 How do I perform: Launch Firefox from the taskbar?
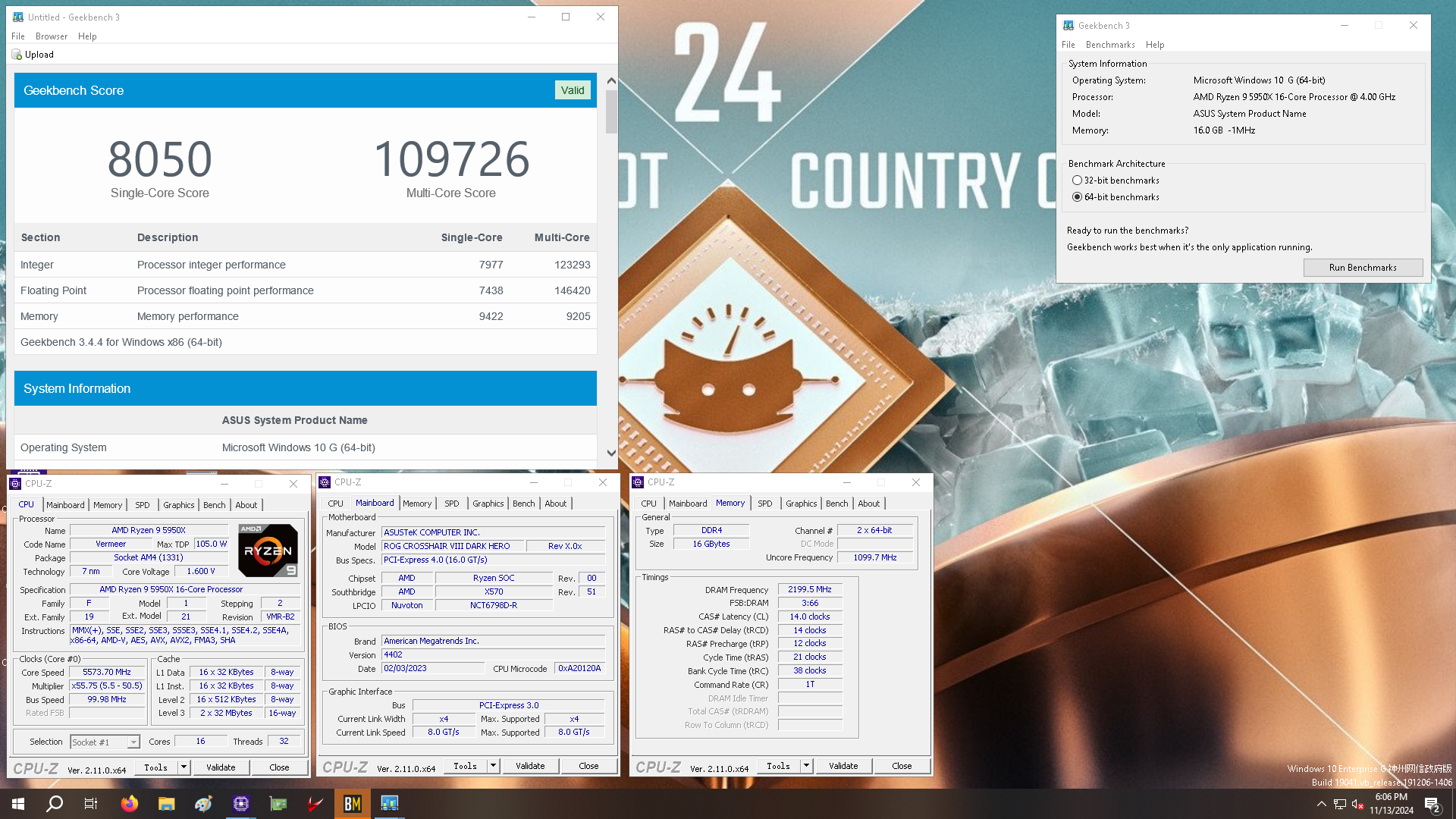[130, 804]
